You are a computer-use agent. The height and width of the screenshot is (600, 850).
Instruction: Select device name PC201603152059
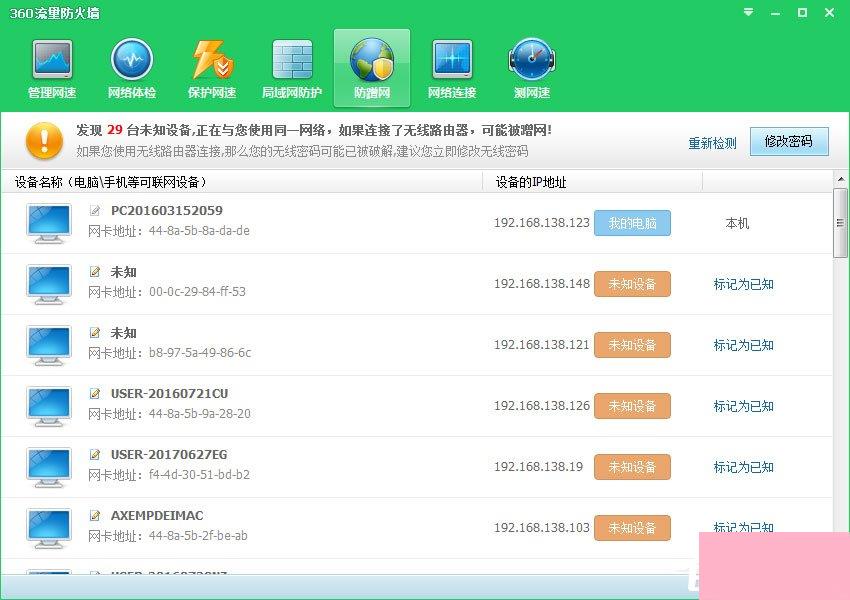tap(166, 210)
